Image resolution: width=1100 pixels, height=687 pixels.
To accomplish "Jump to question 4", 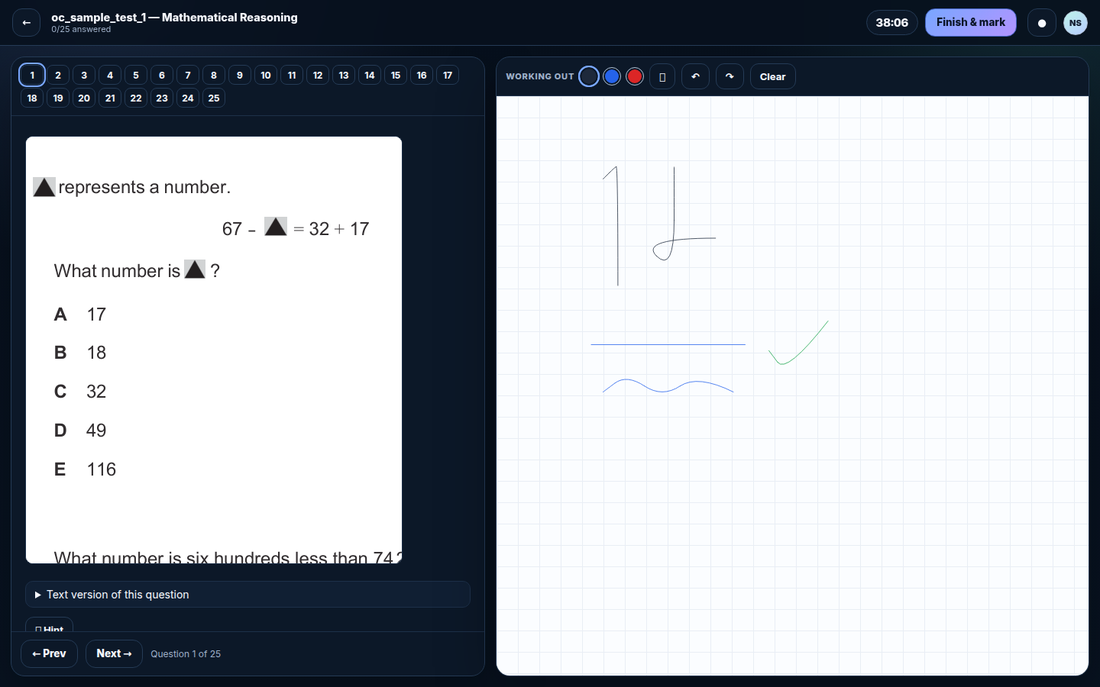I will [x=110, y=75].
